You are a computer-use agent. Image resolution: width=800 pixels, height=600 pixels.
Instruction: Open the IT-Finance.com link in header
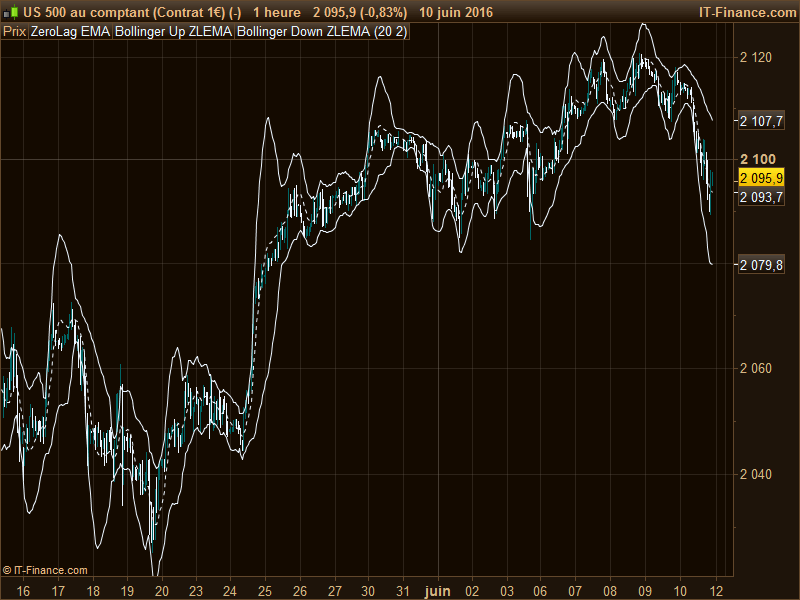point(747,12)
